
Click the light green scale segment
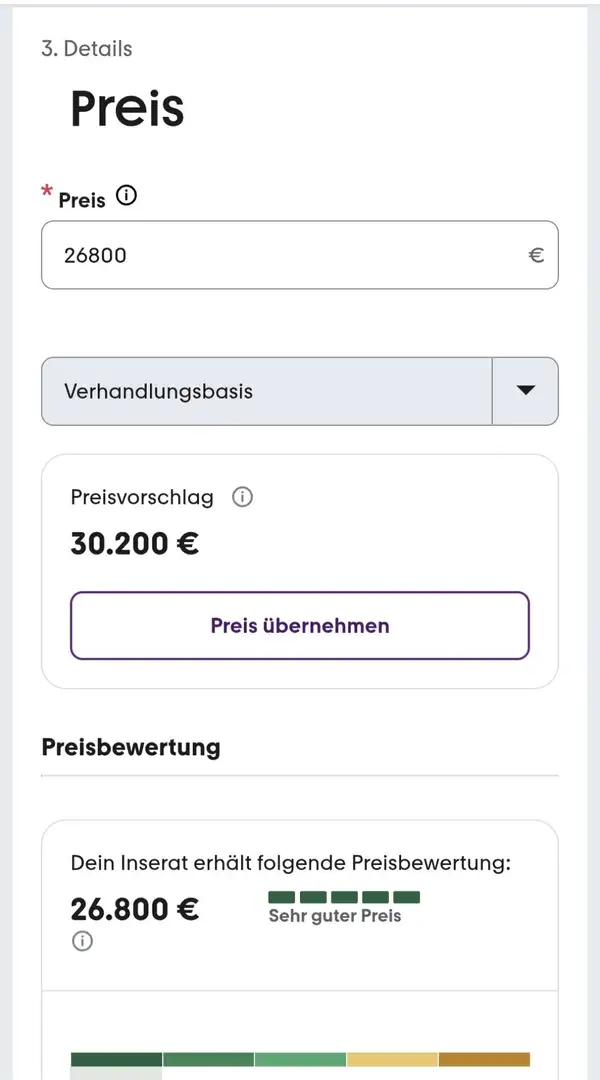coord(300,1059)
